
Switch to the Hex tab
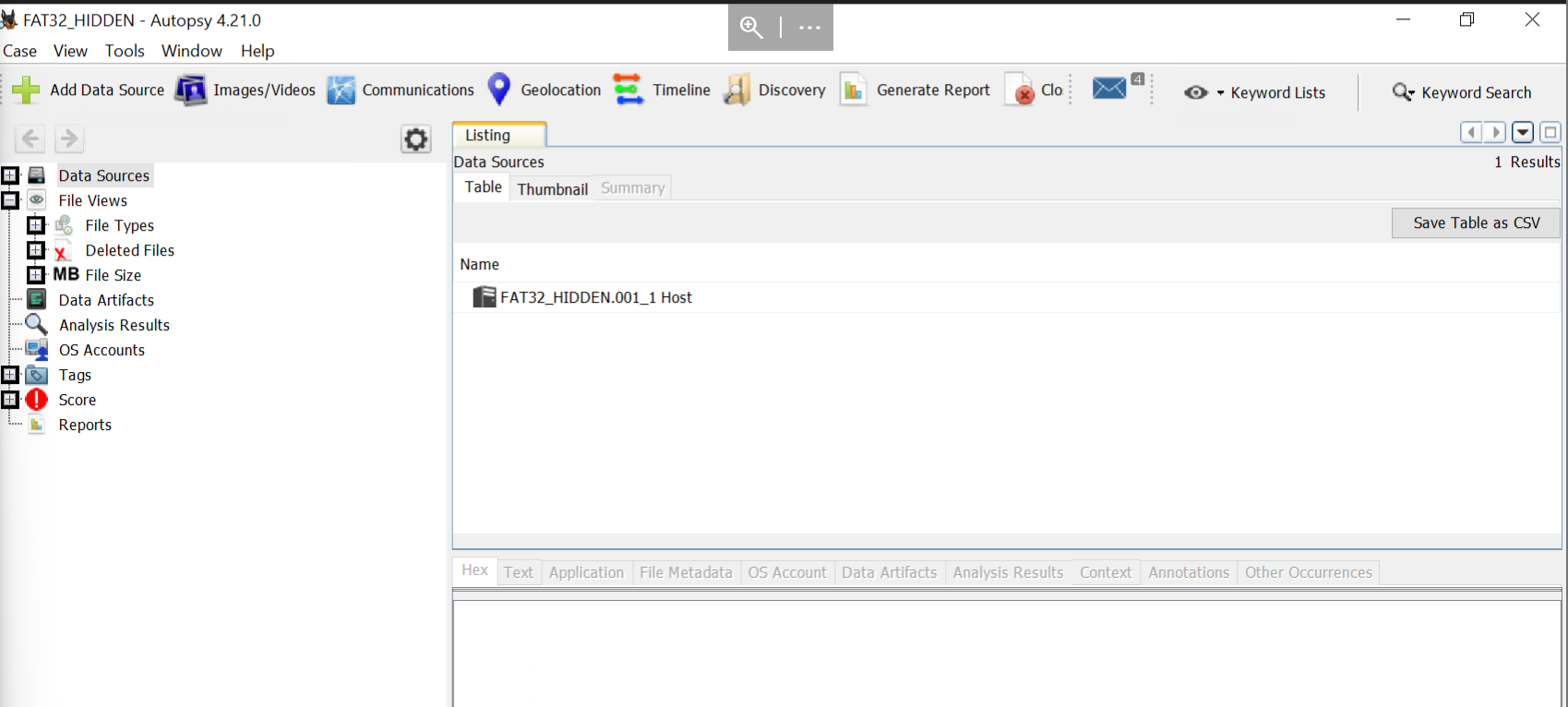click(474, 570)
